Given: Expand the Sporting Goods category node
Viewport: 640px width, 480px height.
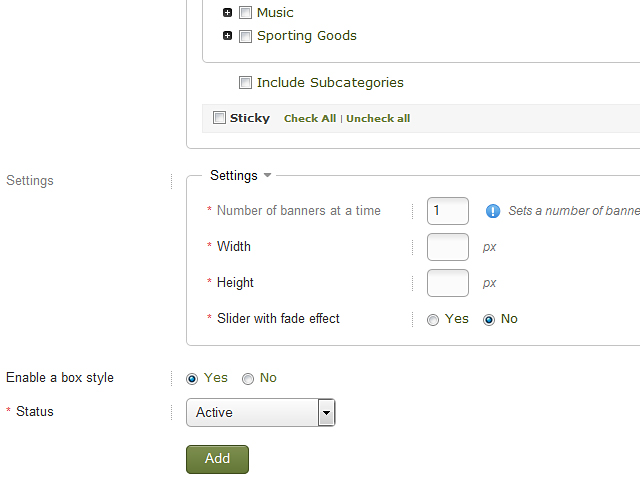Looking at the screenshot, I should click(x=227, y=36).
